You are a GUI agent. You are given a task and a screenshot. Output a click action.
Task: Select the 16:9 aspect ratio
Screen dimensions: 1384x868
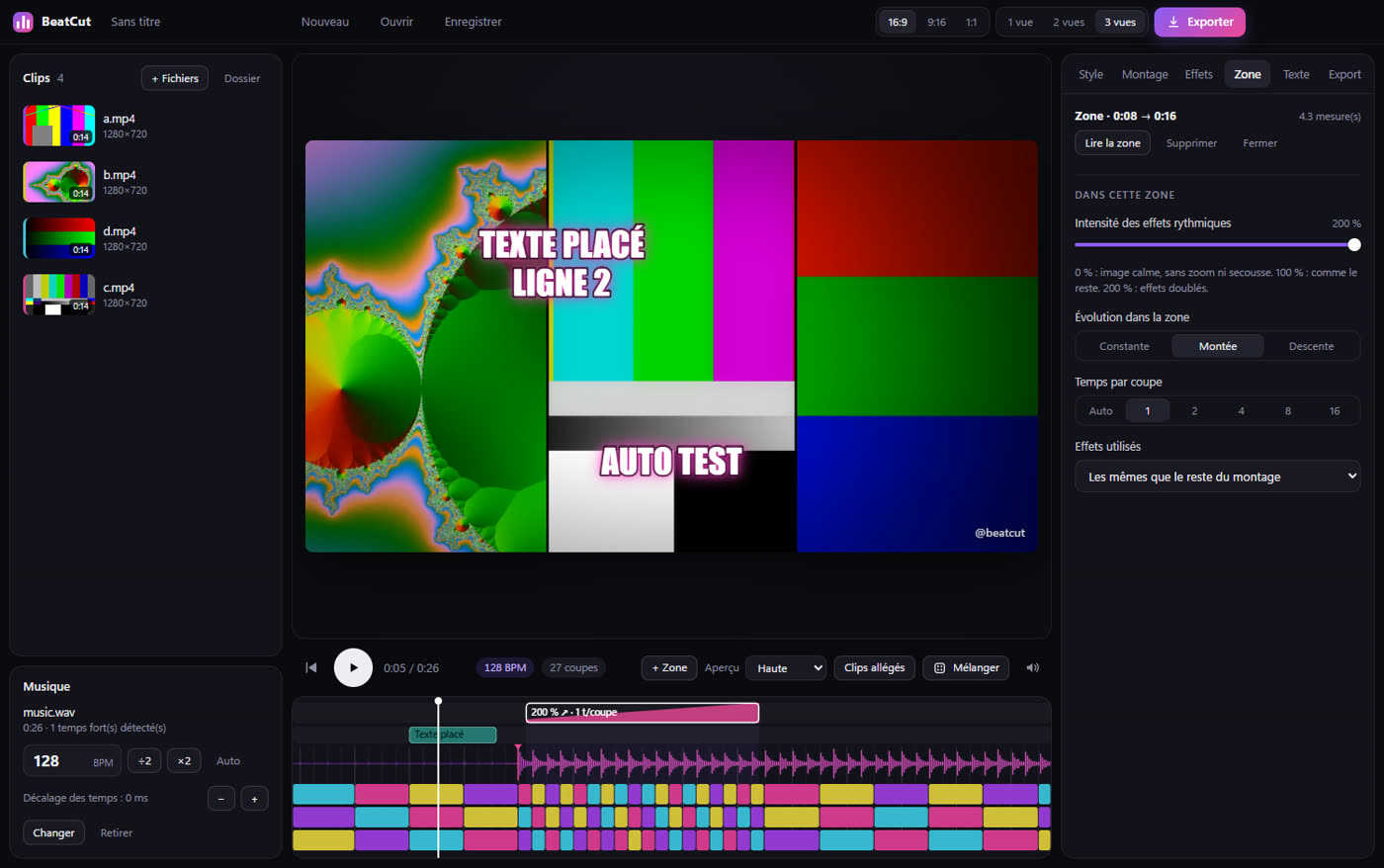pos(898,22)
